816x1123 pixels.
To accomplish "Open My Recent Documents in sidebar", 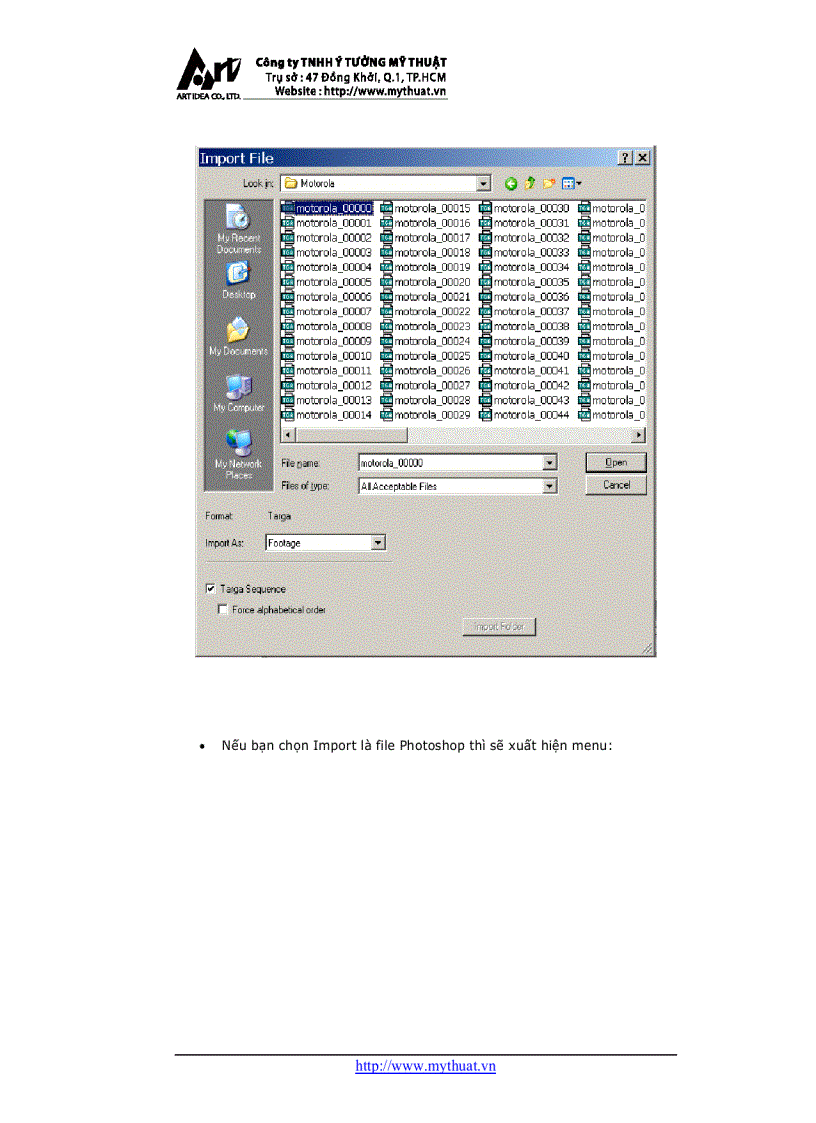I will 238,228.
